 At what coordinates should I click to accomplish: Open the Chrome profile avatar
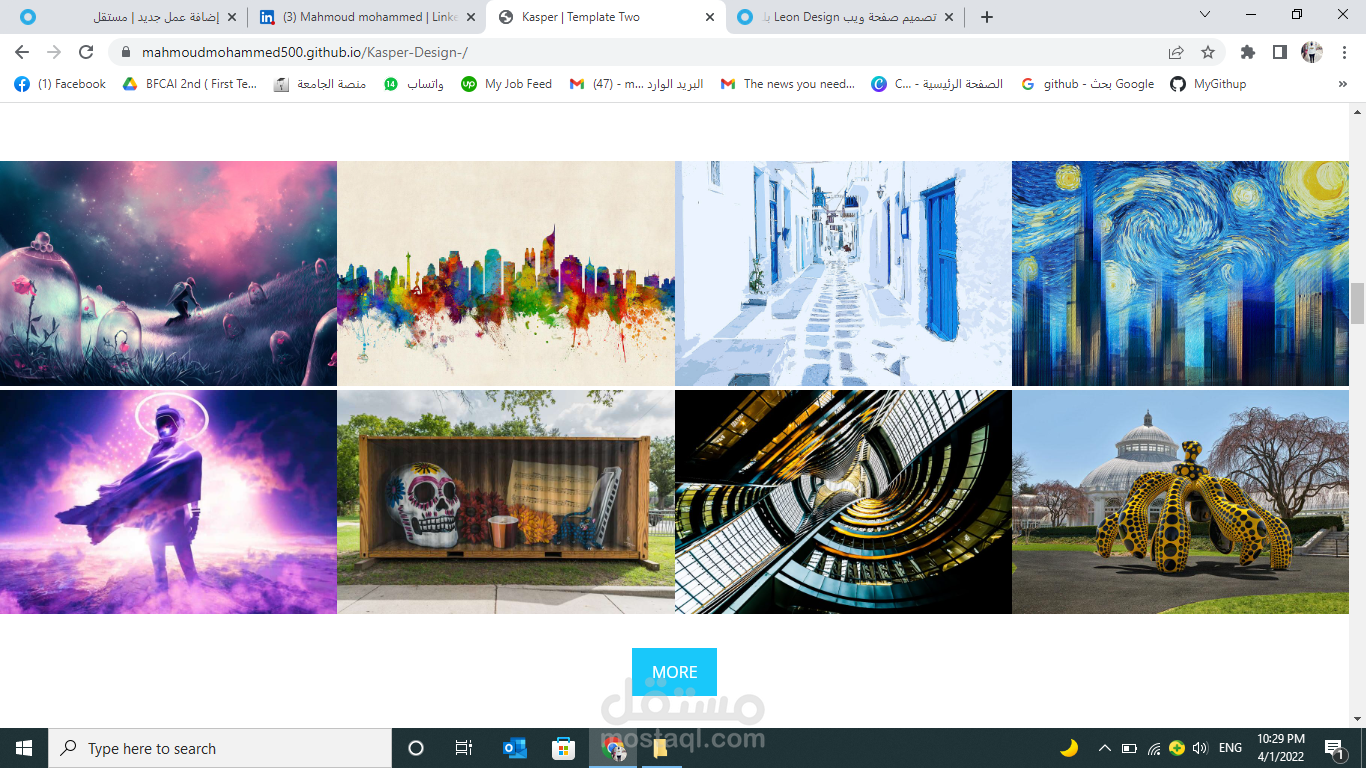1312,52
